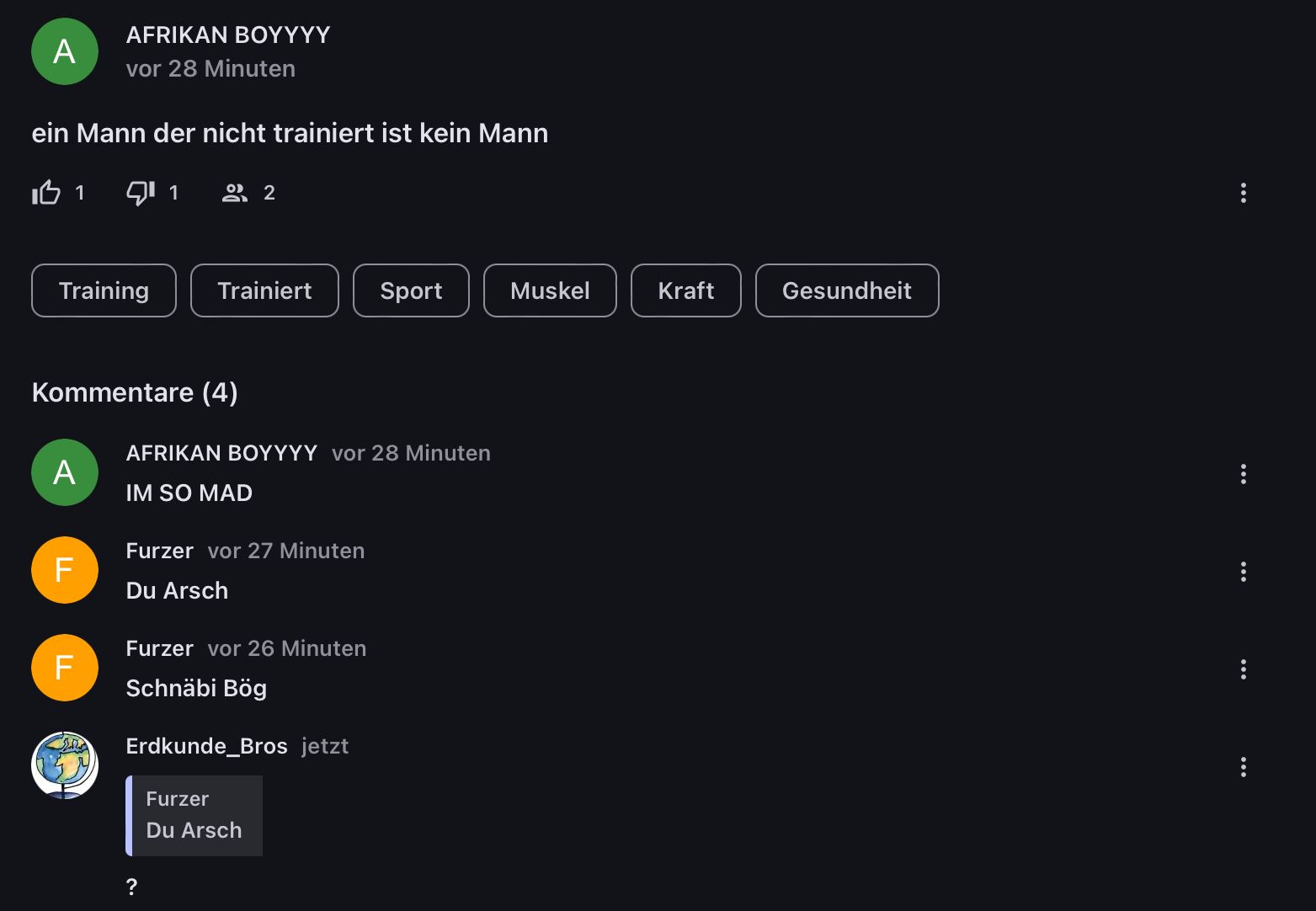
Task: Click the participants people icon
Action: [234, 193]
